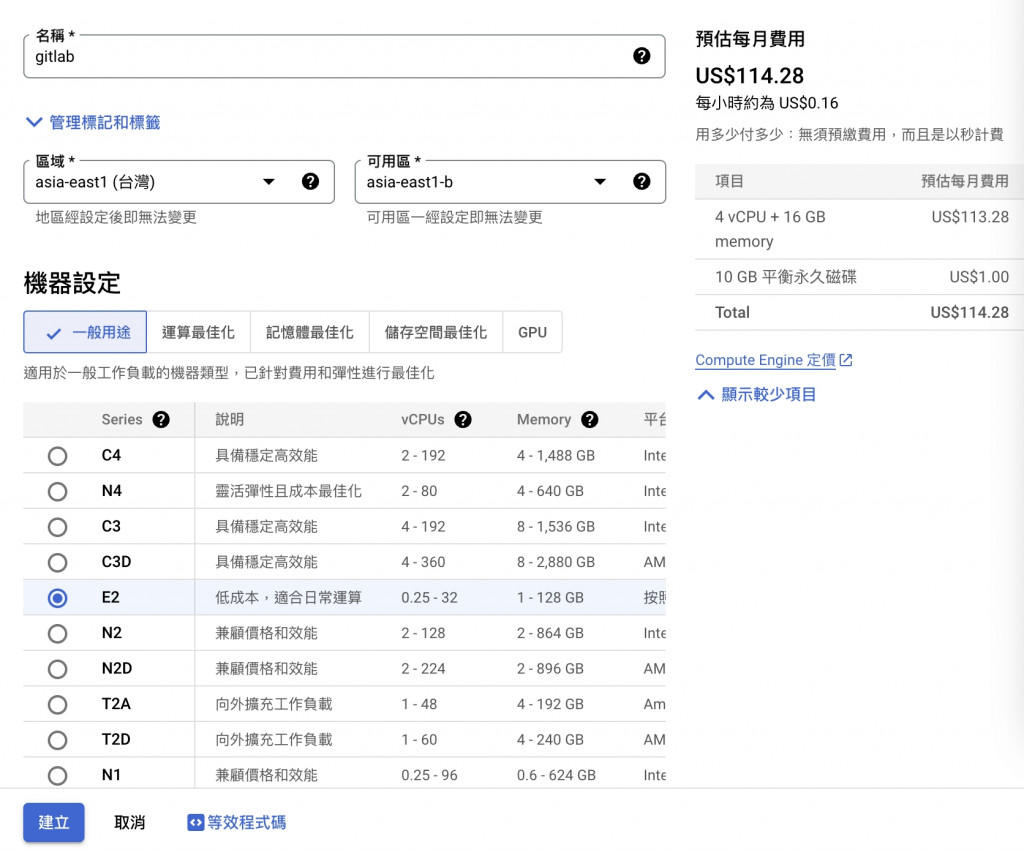Switch to the 儲存空間最佳化 tab
The width and height of the screenshot is (1024, 850).
click(436, 332)
